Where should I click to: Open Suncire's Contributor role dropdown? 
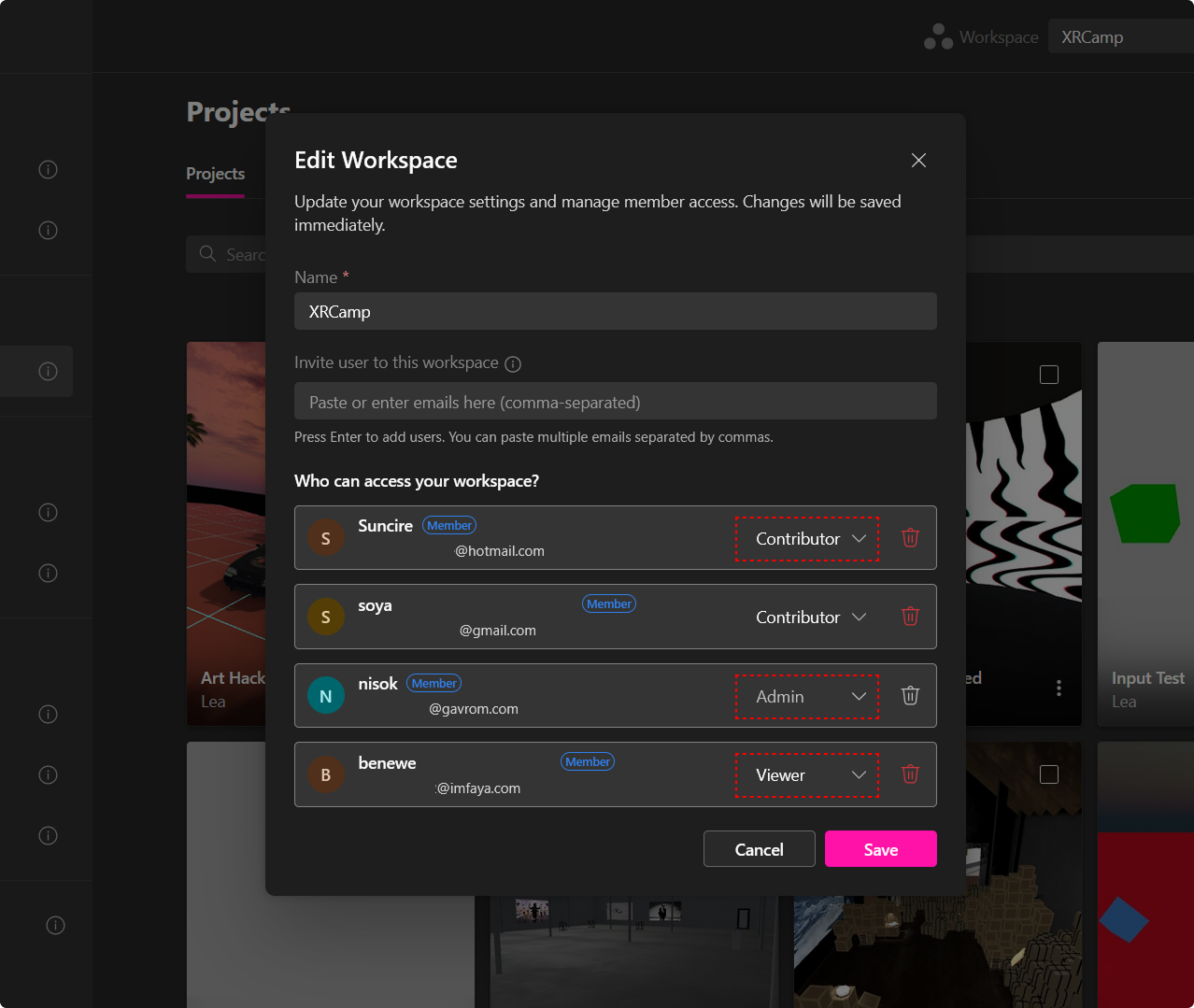tap(808, 539)
